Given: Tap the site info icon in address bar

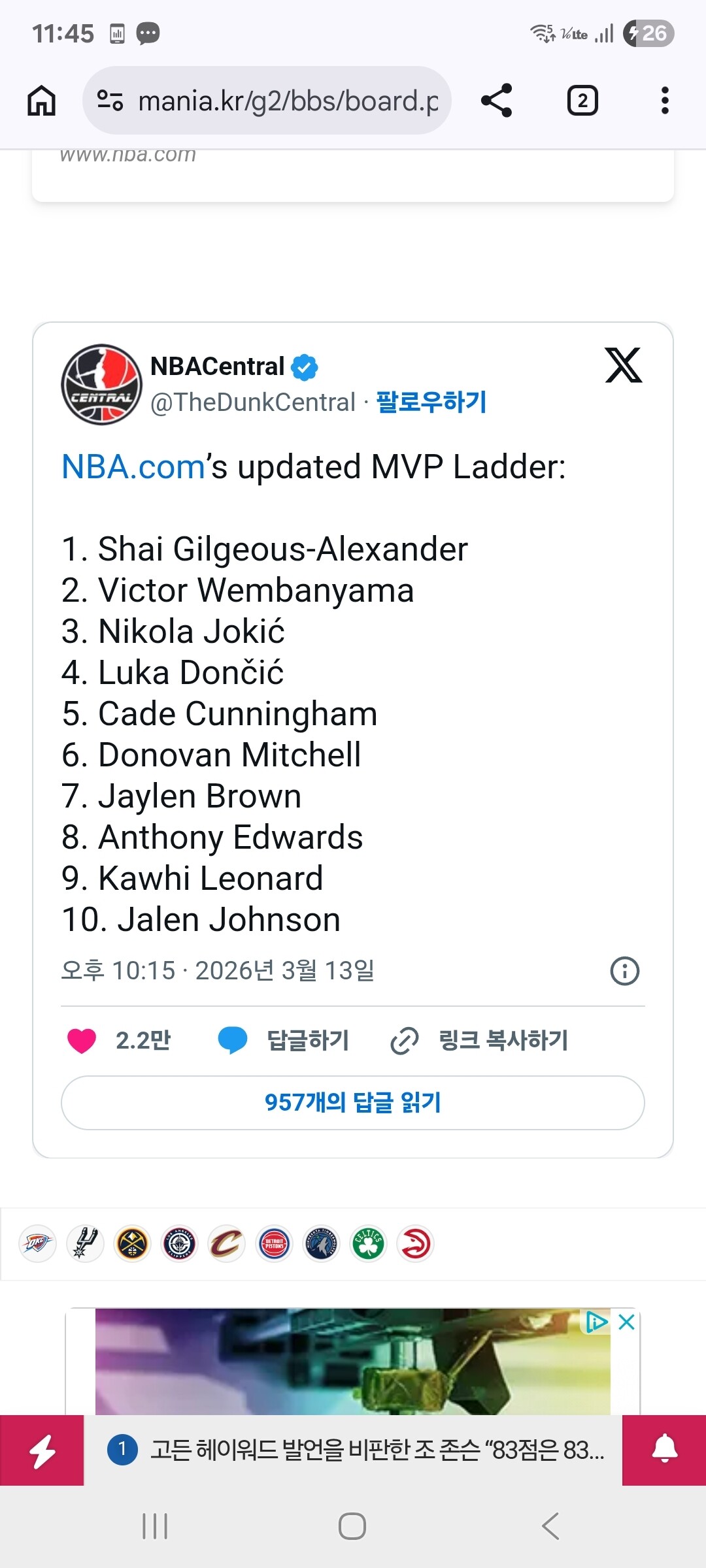Looking at the screenshot, I should point(110,101).
